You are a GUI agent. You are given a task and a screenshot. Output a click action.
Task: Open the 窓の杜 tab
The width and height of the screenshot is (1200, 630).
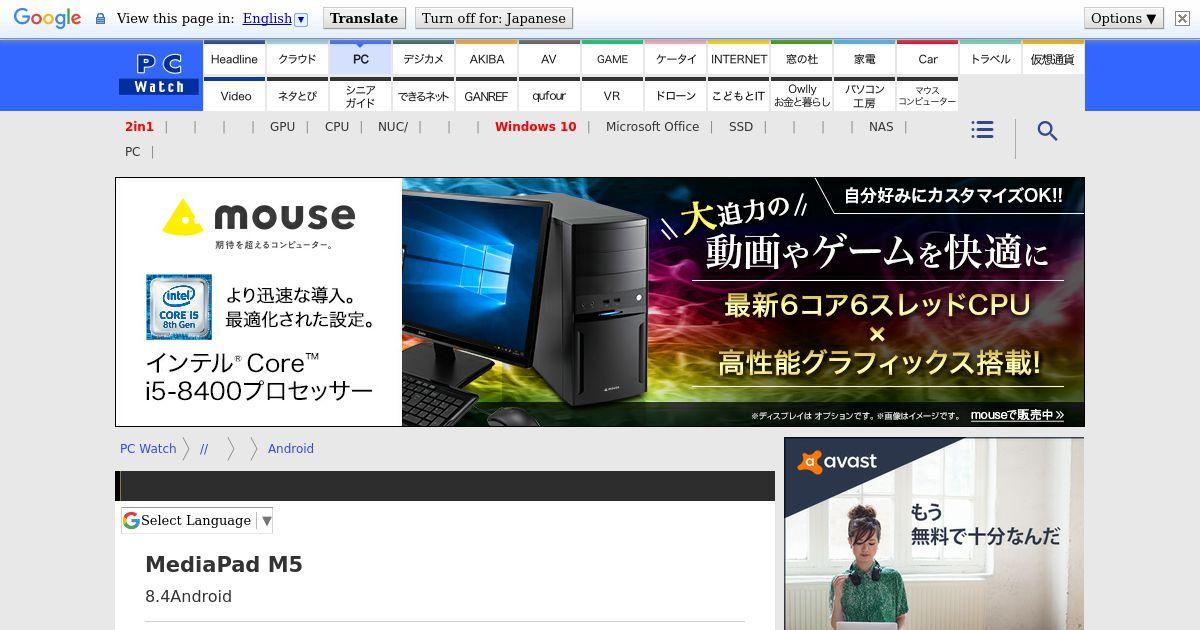(801, 59)
